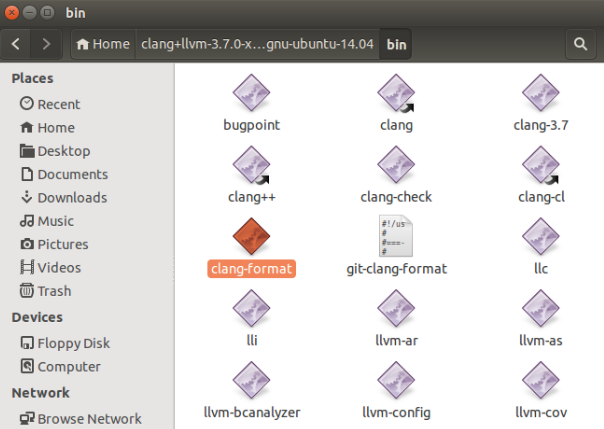The height and width of the screenshot is (429, 604).
Task: Select the clang-3.7 binary icon
Action: coord(541,95)
